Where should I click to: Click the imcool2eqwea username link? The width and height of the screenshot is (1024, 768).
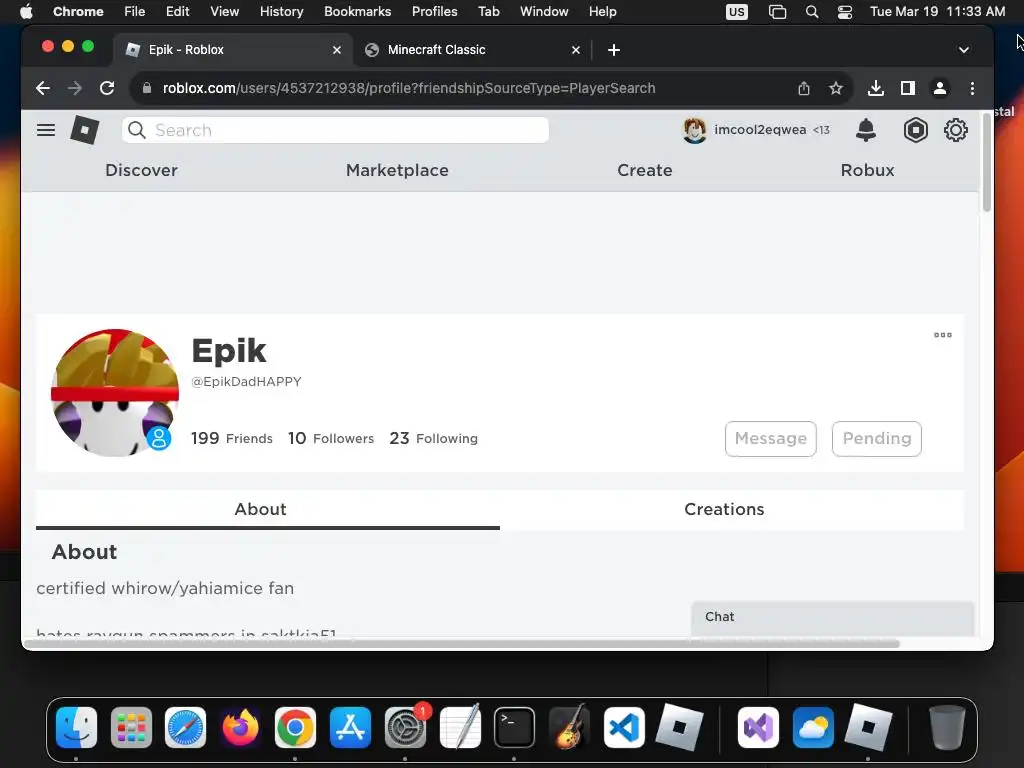point(760,130)
